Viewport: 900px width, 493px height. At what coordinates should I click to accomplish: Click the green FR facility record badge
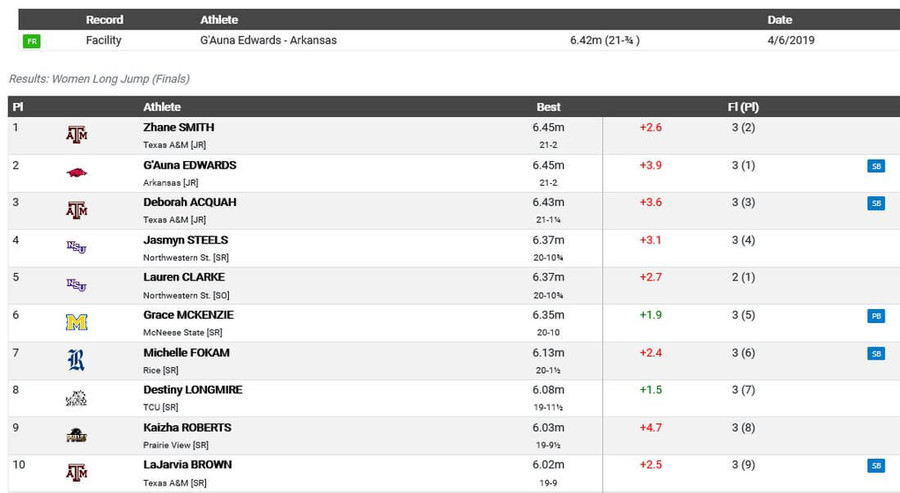[32, 41]
